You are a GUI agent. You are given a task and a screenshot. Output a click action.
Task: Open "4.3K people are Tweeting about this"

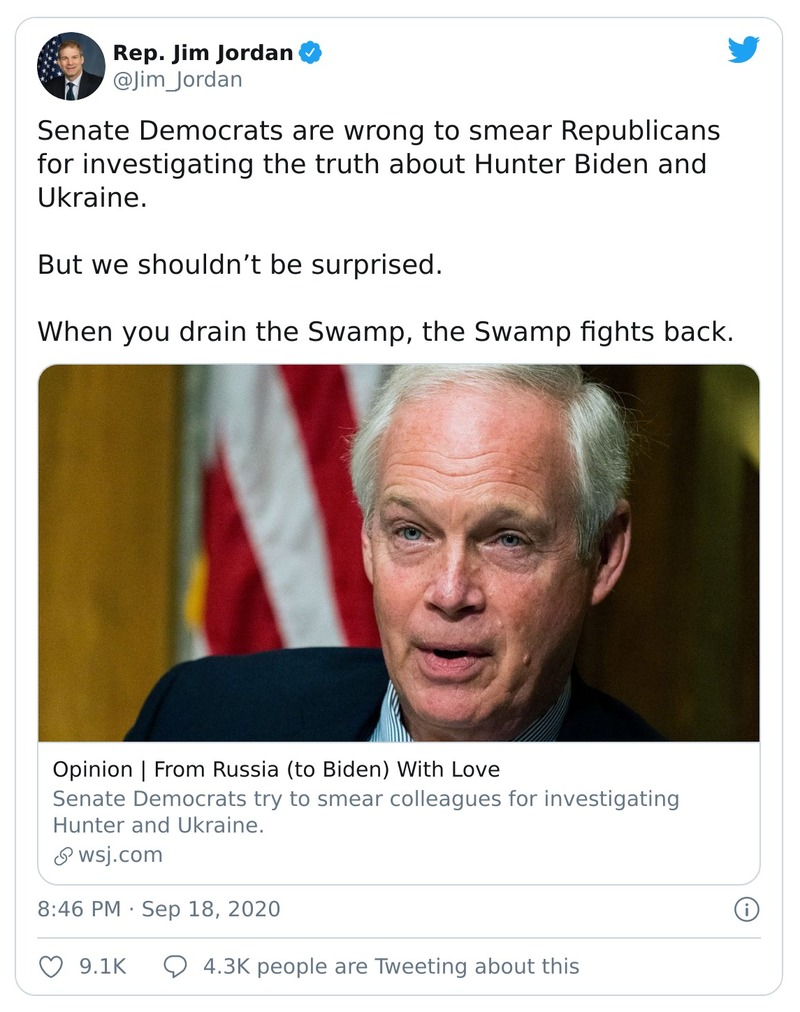pyautogui.click(x=390, y=966)
